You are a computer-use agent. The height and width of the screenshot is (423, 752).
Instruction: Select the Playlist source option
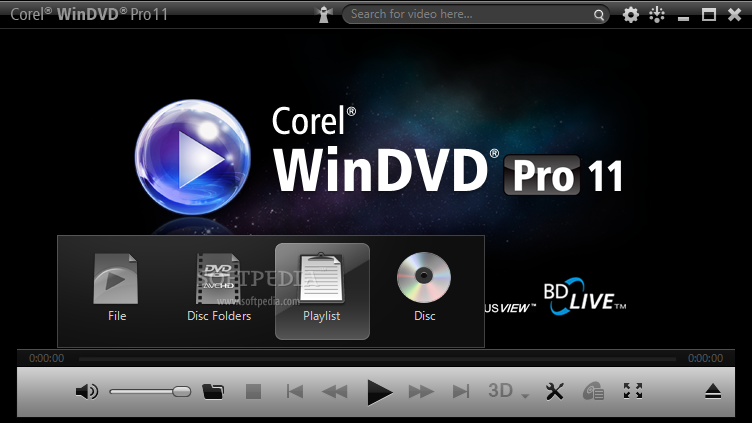pyautogui.click(x=322, y=291)
